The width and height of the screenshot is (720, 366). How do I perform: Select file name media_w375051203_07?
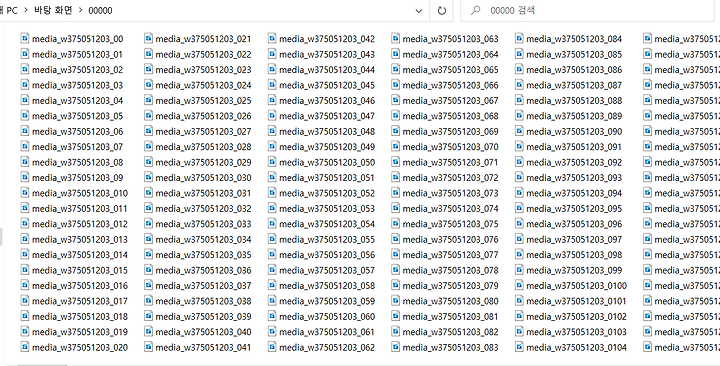click(x=78, y=147)
